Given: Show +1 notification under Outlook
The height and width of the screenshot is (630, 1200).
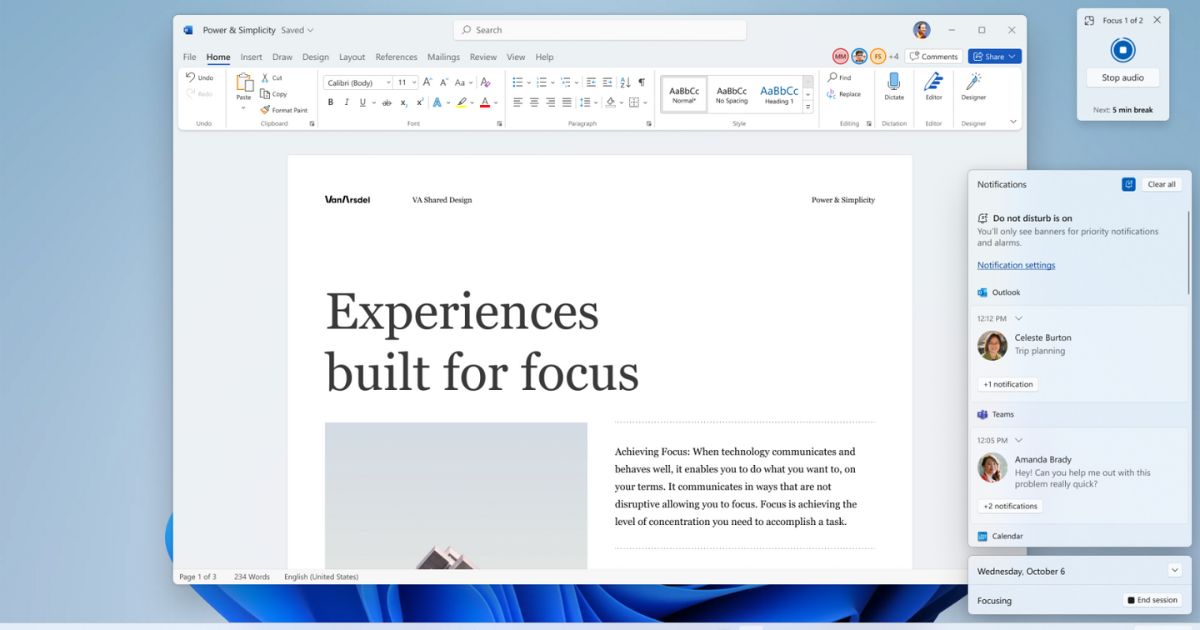Looking at the screenshot, I should 1008,384.
